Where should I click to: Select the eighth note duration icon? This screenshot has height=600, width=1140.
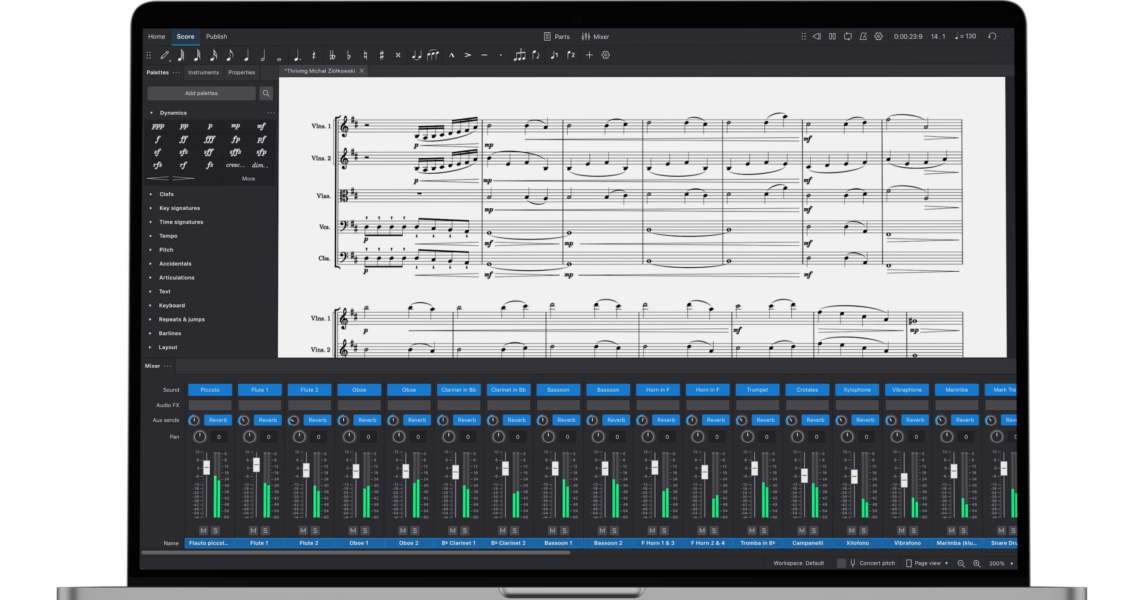(228, 55)
